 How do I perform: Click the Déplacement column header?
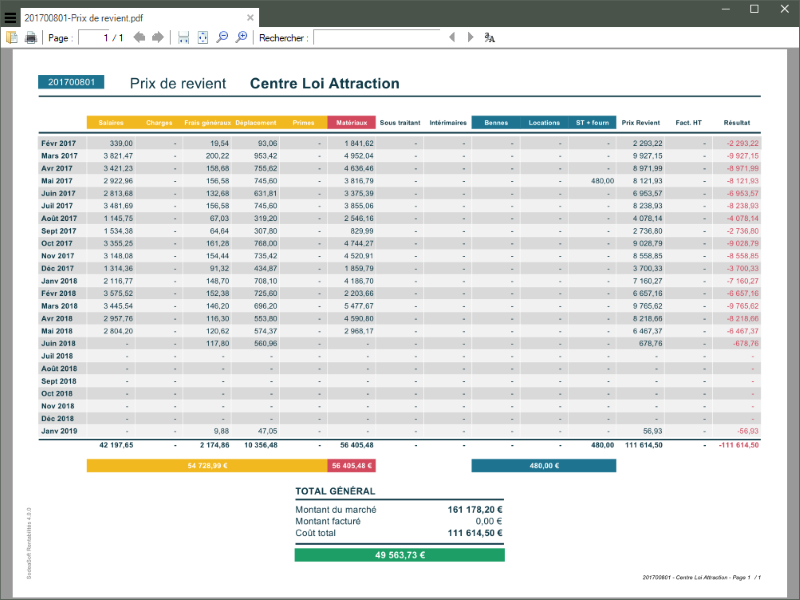(x=256, y=122)
